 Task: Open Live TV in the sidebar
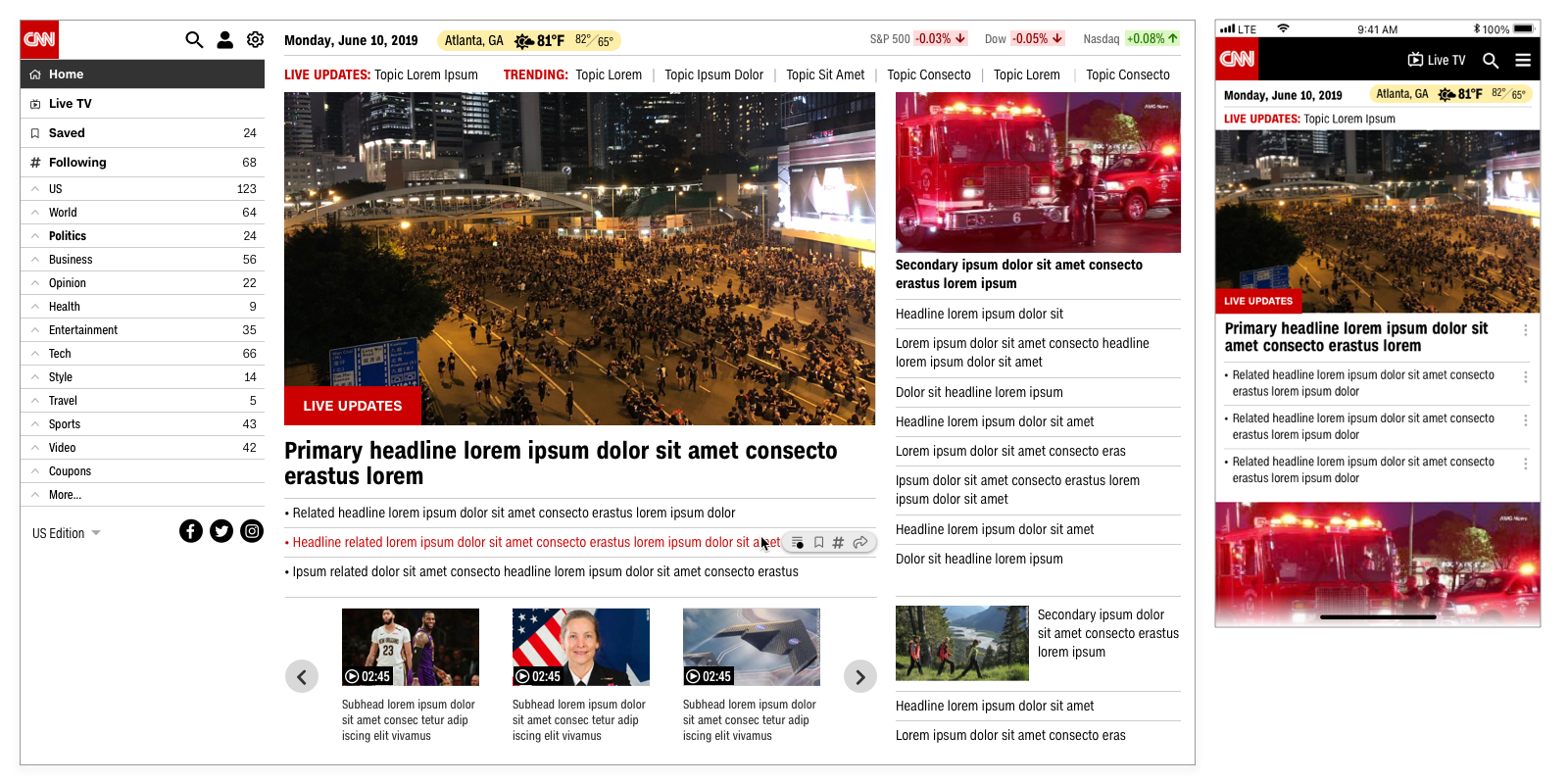(142, 104)
